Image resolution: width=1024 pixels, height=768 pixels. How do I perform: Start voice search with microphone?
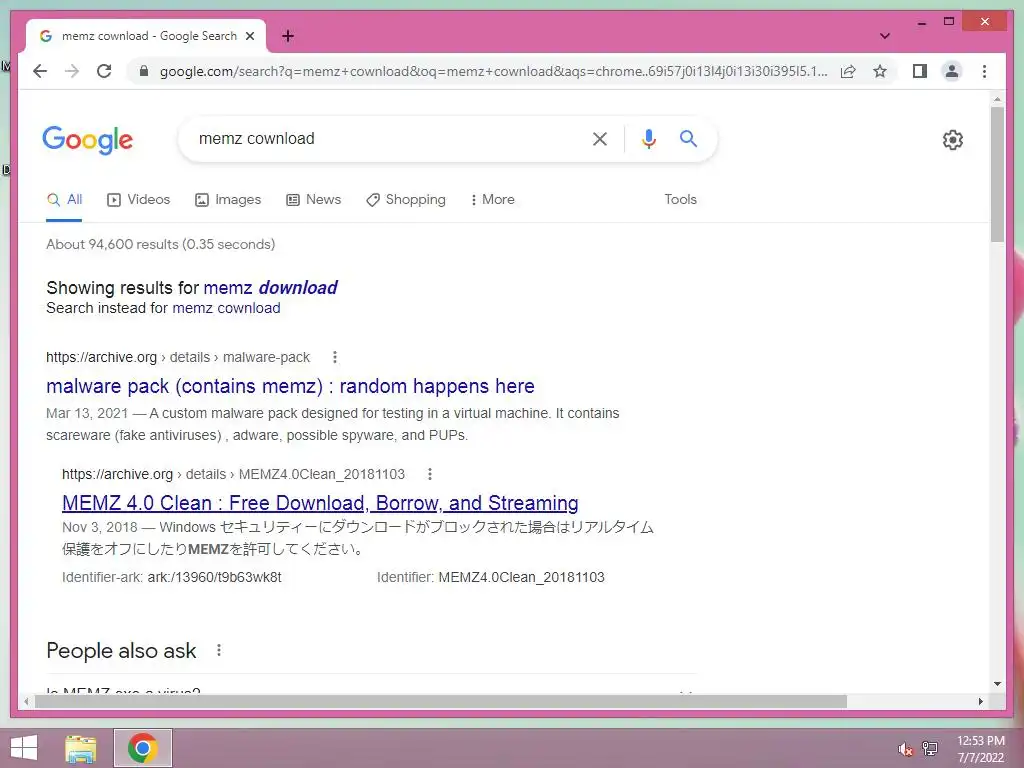pos(648,138)
